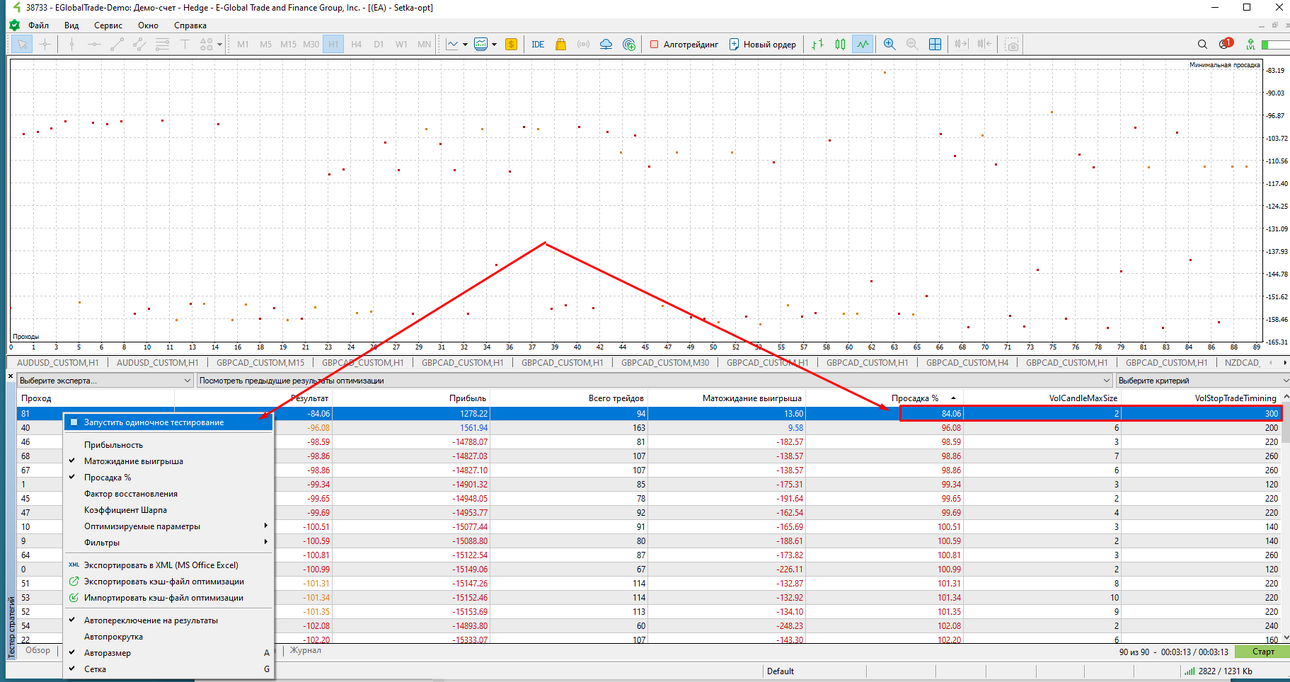Open the Сервис menu
Viewport: 1290px width, 682px height.
pyautogui.click(x=108, y=24)
